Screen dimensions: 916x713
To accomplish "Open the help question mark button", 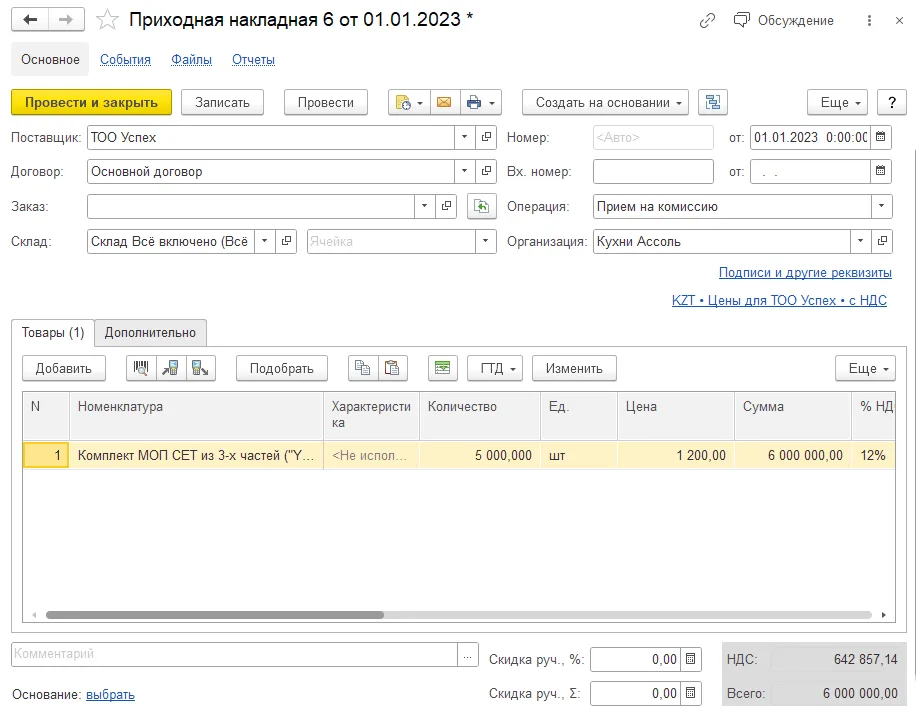I will (x=891, y=103).
